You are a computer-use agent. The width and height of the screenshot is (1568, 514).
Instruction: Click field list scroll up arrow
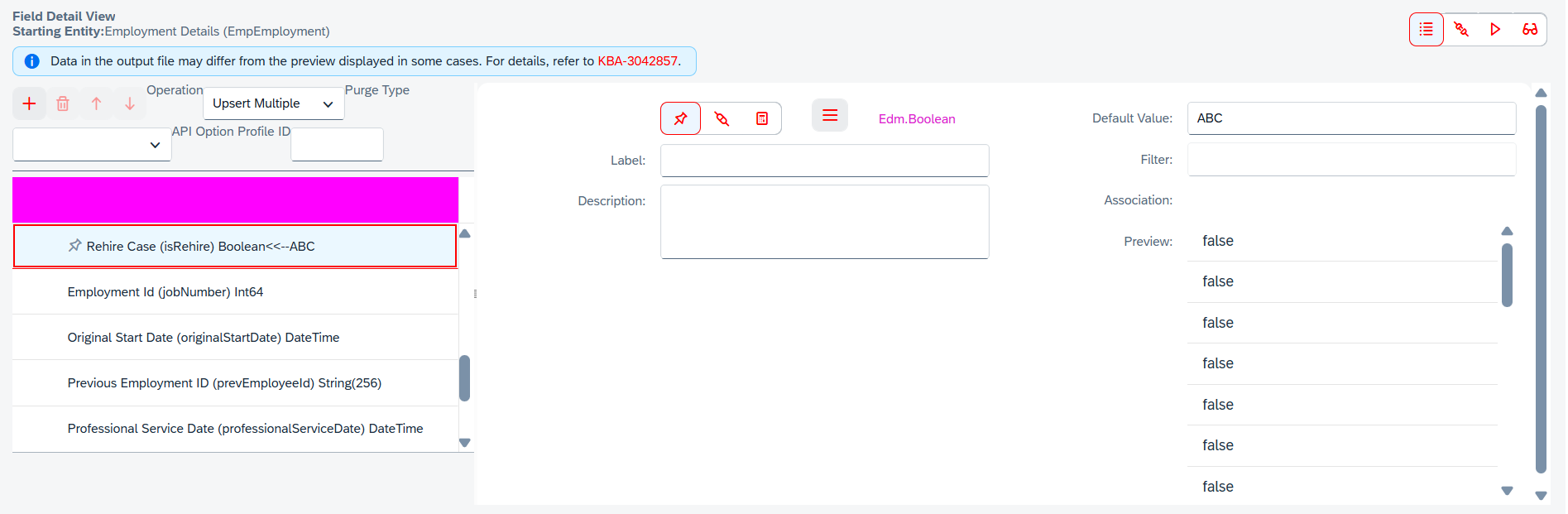point(464,233)
